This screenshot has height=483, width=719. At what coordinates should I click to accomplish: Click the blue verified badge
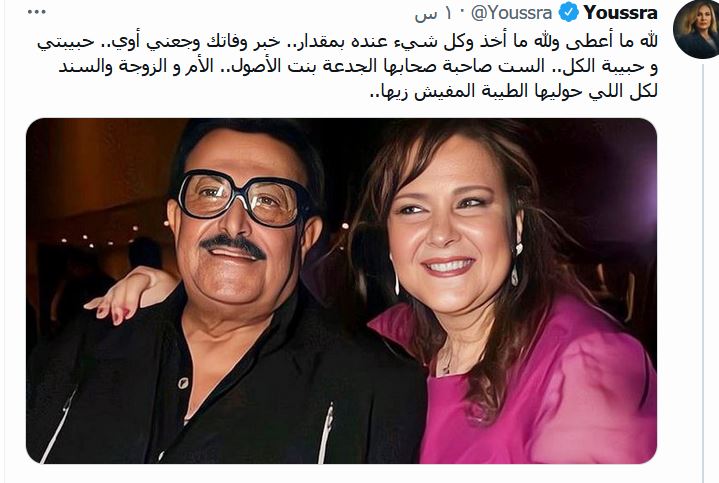click(x=568, y=12)
